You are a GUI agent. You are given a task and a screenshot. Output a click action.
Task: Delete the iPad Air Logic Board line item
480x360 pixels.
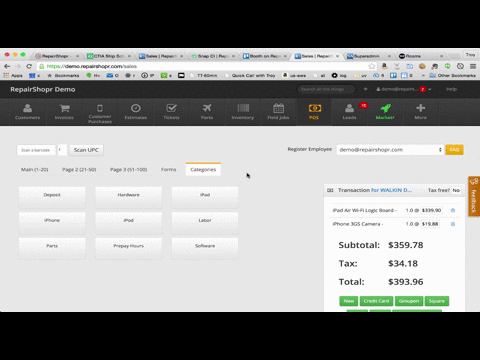(x=453, y=210)
